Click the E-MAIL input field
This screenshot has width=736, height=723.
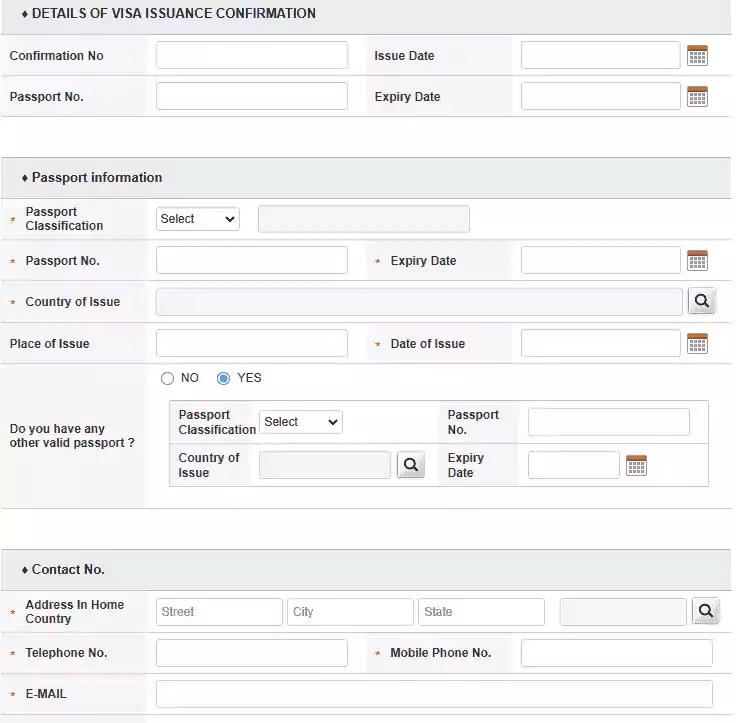click(434, 694)
